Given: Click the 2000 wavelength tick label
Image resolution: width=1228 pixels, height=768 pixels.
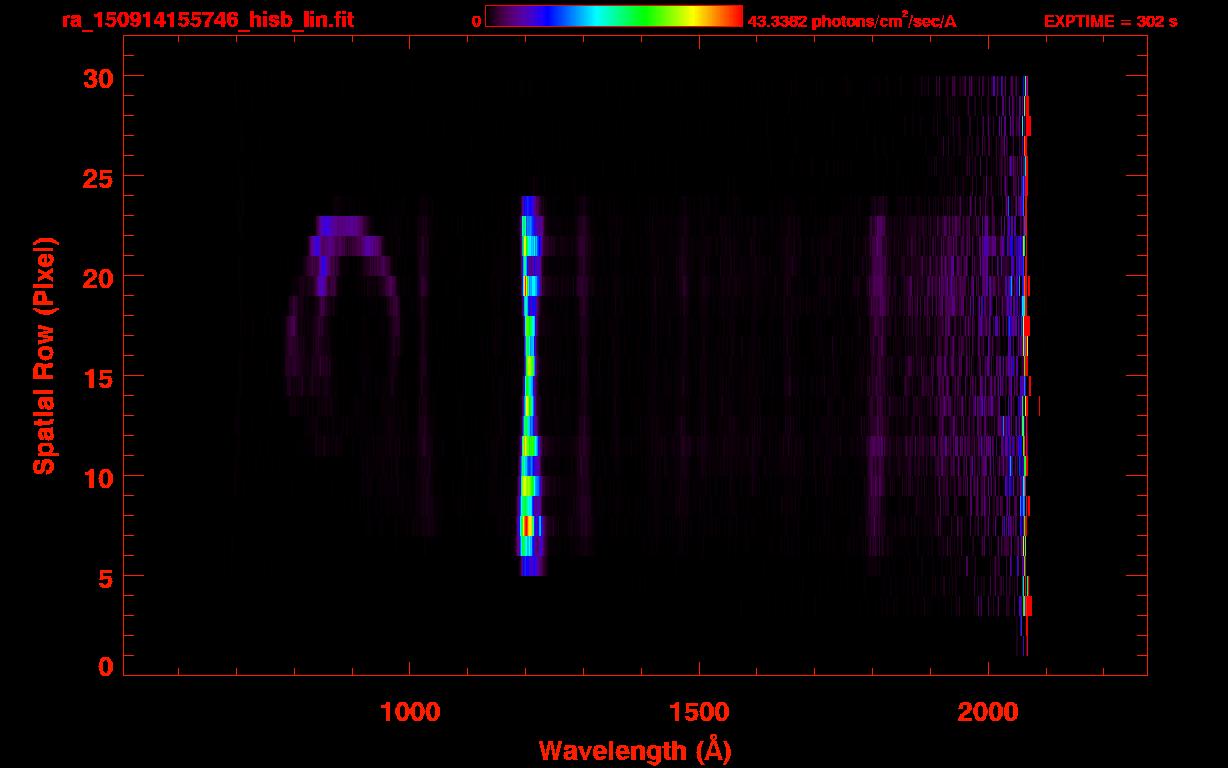Looking at the screenshot, I should pos(987,713).
